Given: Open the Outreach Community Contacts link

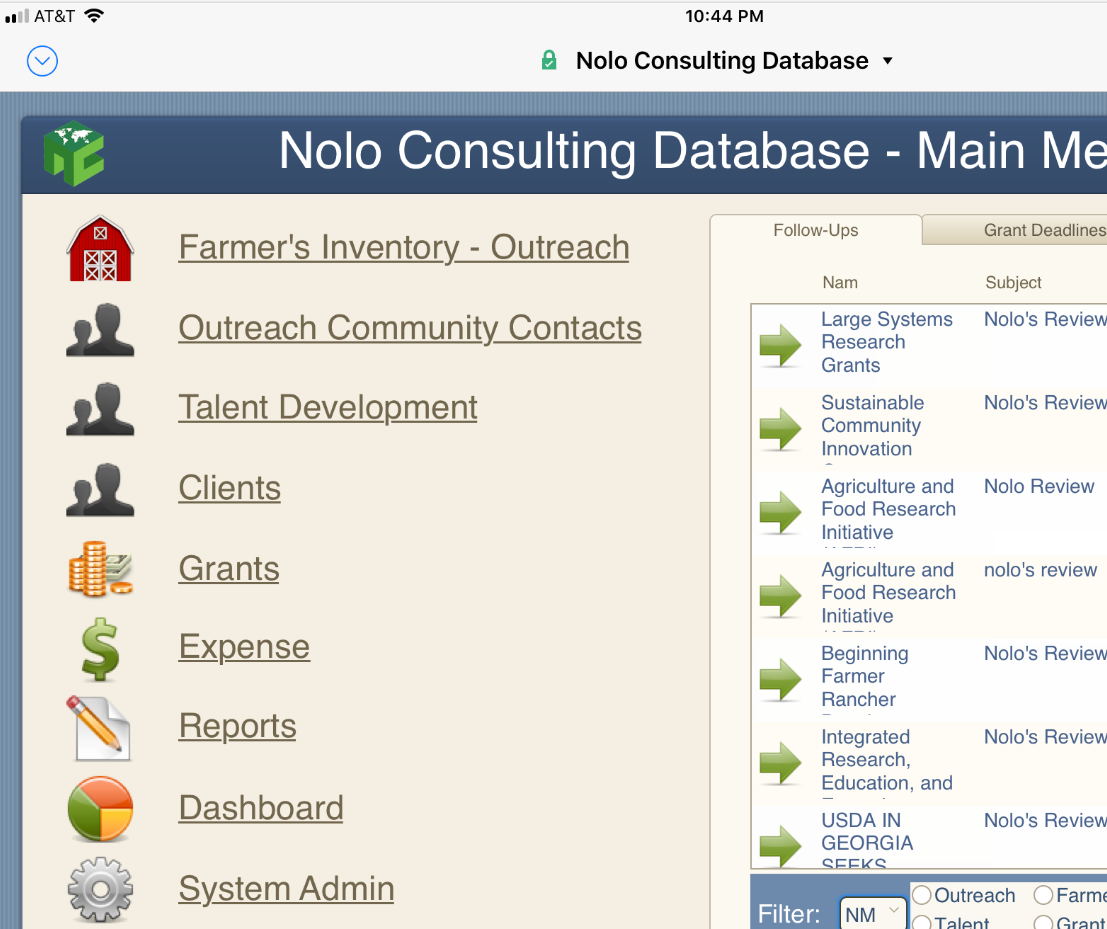Looking at the screenshot, I should (410, 328).
